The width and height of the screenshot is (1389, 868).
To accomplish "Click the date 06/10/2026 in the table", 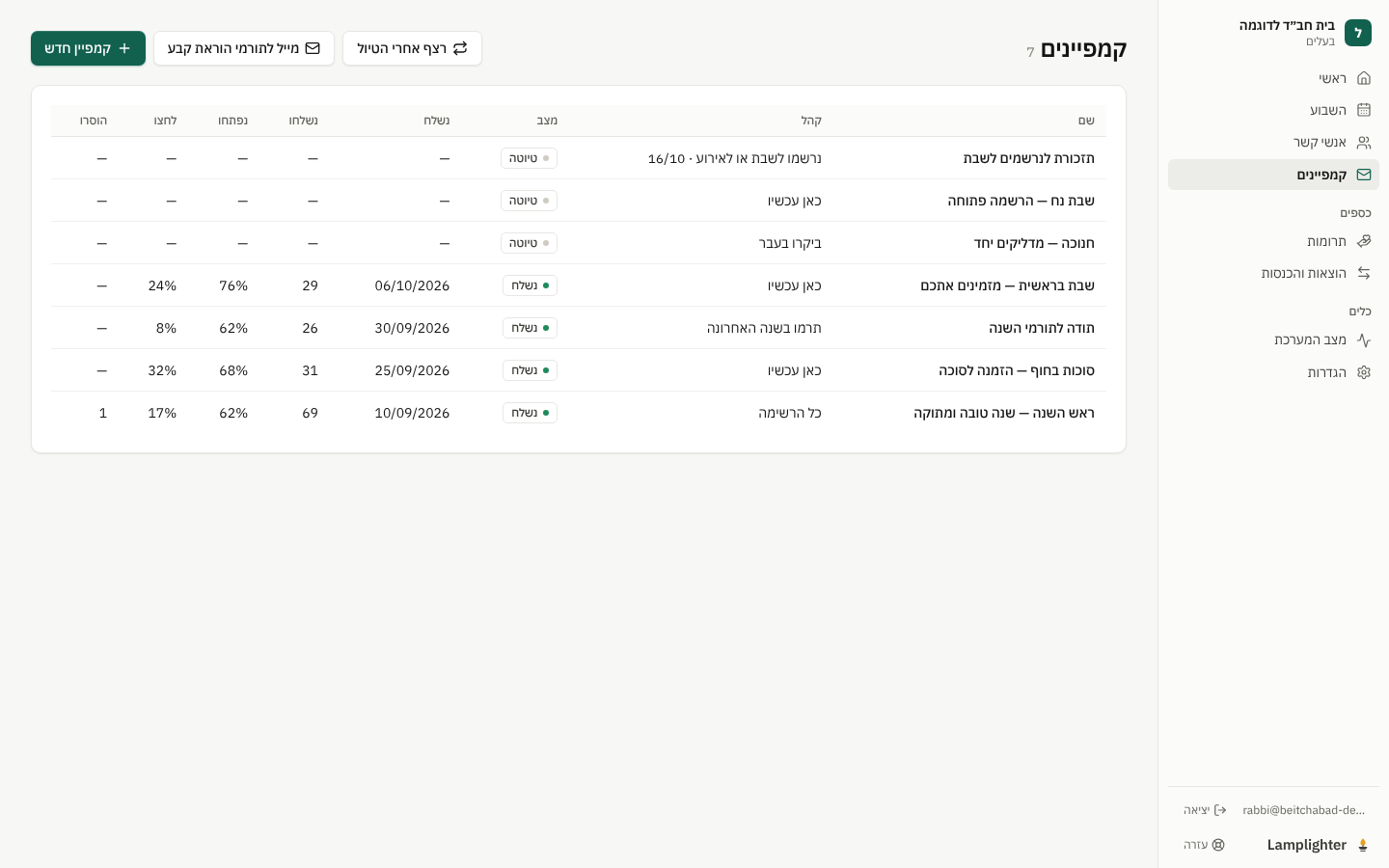I will pyautogui.click(x=412, y=285).
